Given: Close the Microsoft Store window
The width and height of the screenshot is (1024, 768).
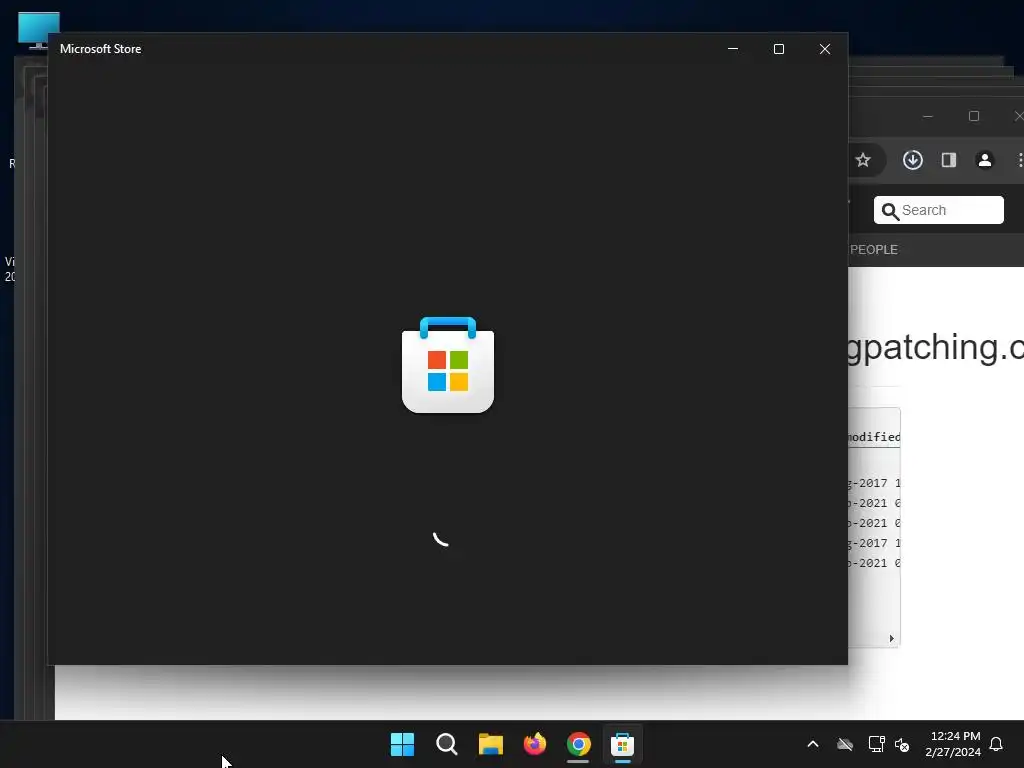Looking at the screenshot, I should pyautogui.click(x=825, y=49).
